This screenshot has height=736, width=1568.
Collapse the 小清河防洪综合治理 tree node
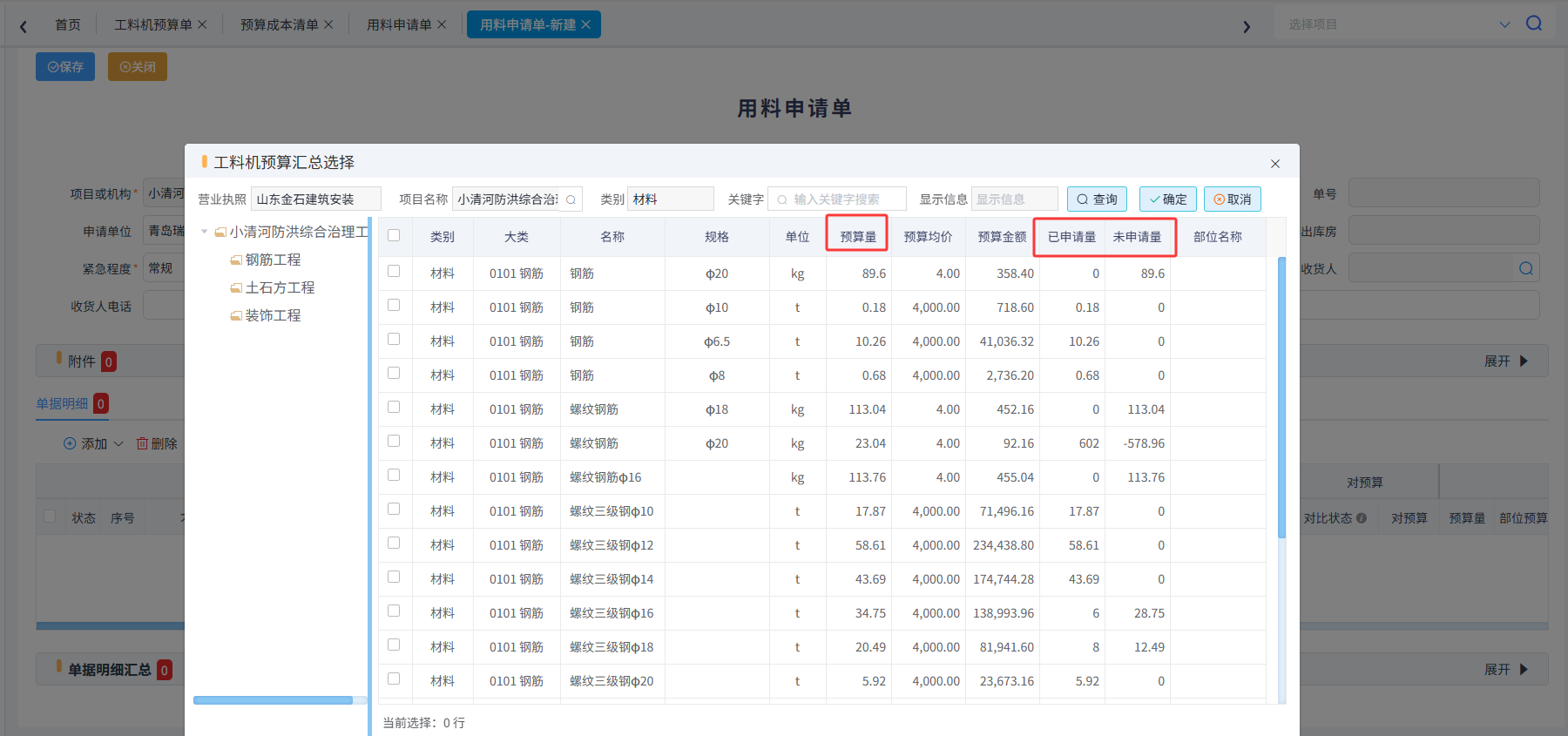point(205,232)
